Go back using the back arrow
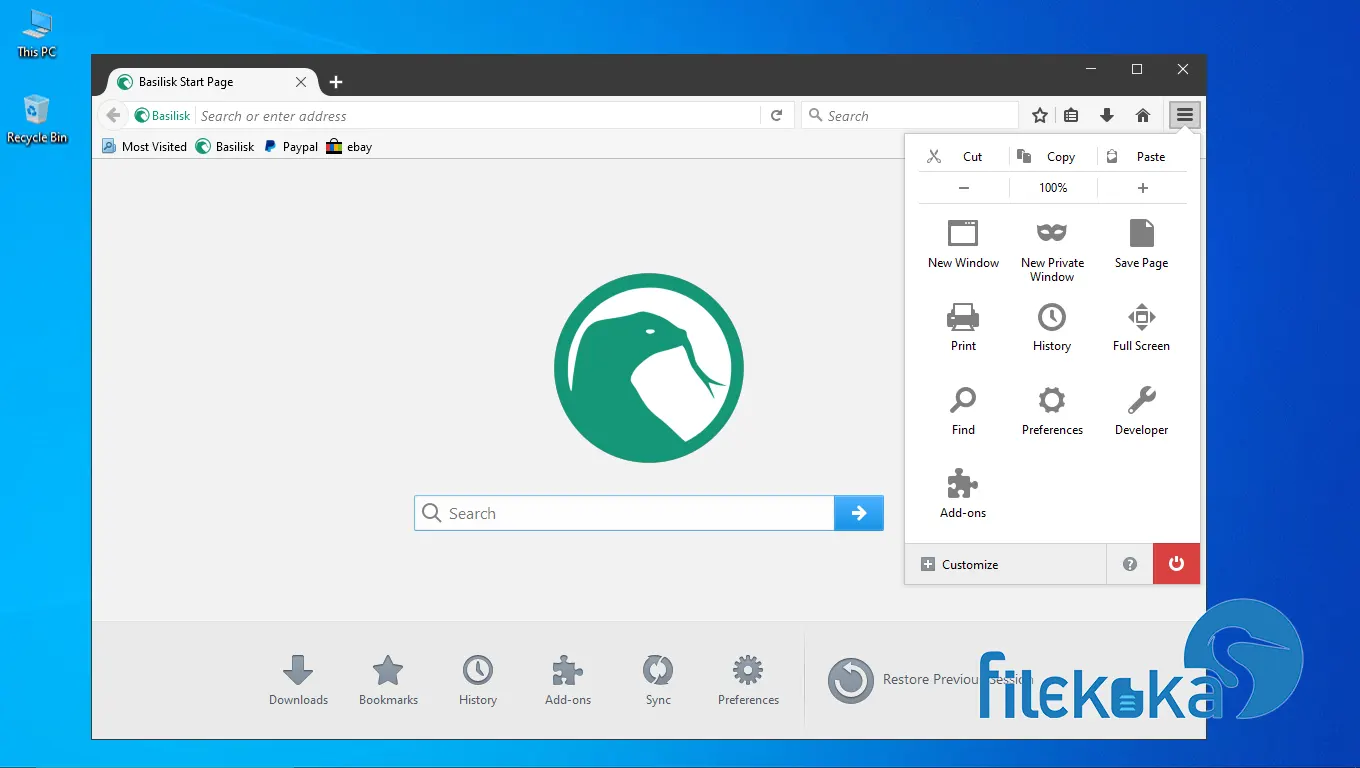The width and height of the screenshot is (1360, 768). (x=113, y=115)
